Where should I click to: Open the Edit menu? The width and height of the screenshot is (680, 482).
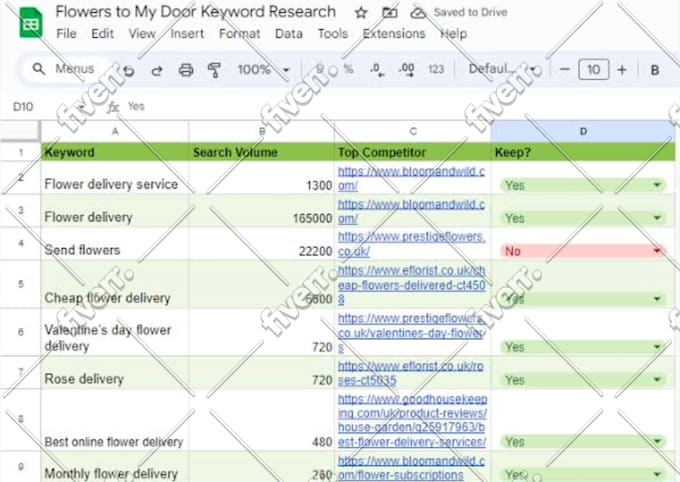pos(102,33)
